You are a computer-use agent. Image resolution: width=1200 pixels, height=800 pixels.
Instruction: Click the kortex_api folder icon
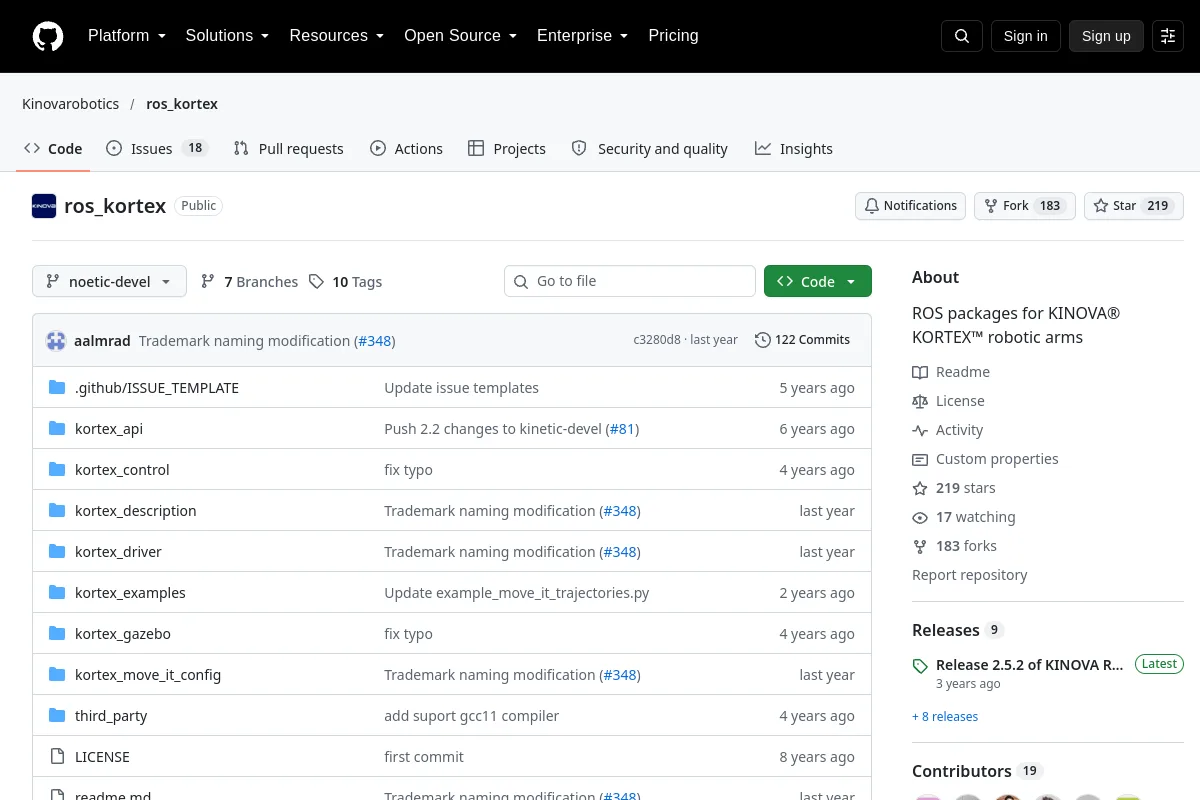(x=57, y=429)
